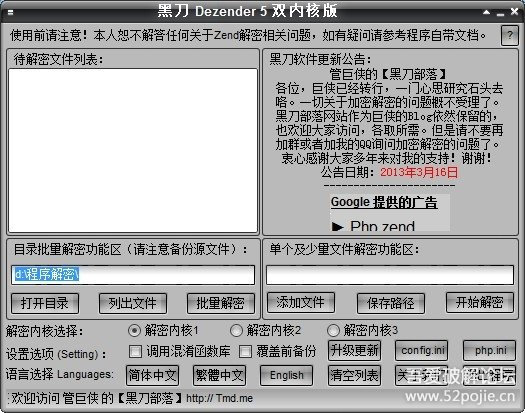Open the Google 提供的广告 link
Viewport: 525px width, 413px height.
[x=384, y=202]
